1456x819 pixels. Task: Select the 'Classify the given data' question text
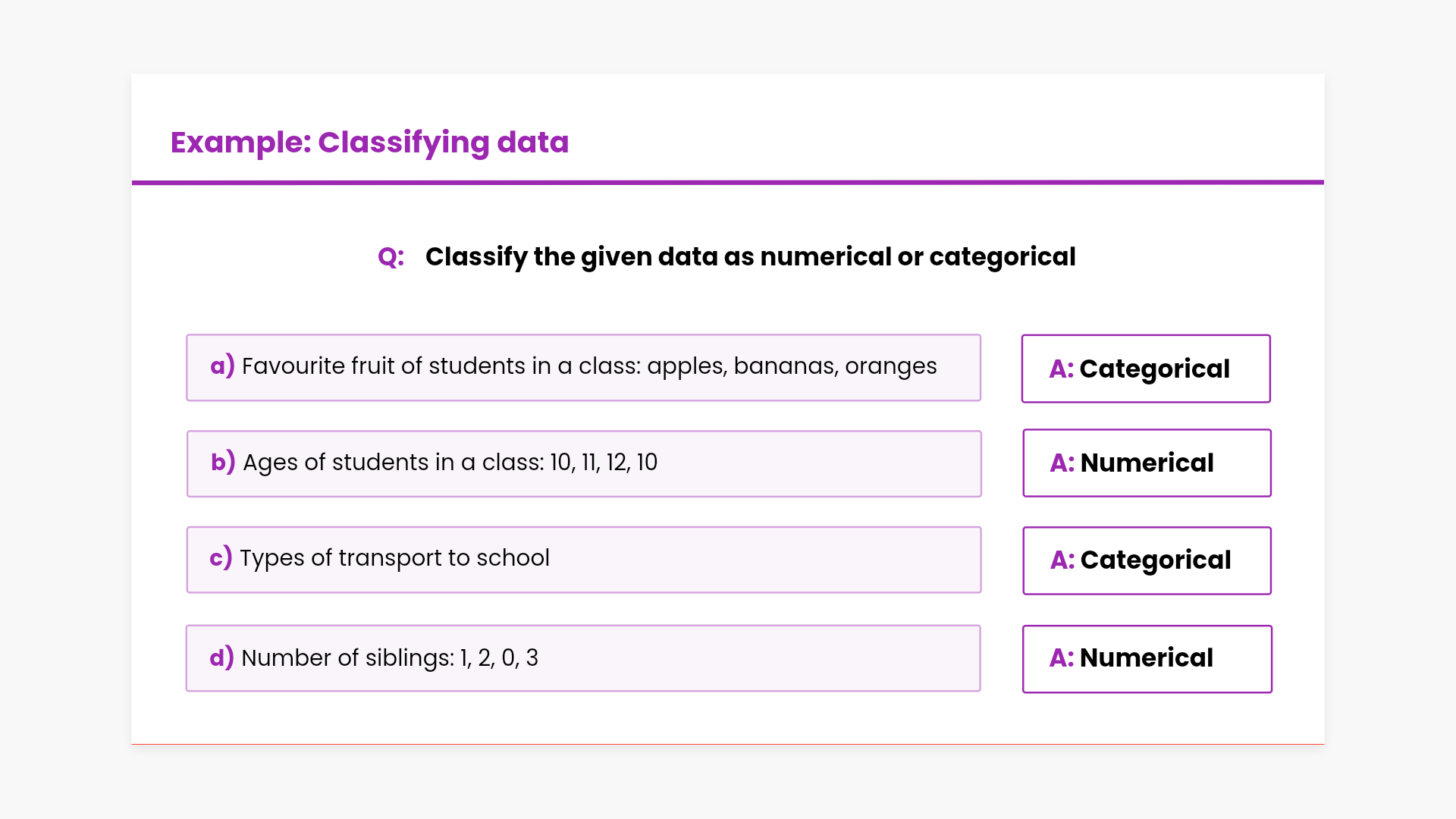click(750, 257)
